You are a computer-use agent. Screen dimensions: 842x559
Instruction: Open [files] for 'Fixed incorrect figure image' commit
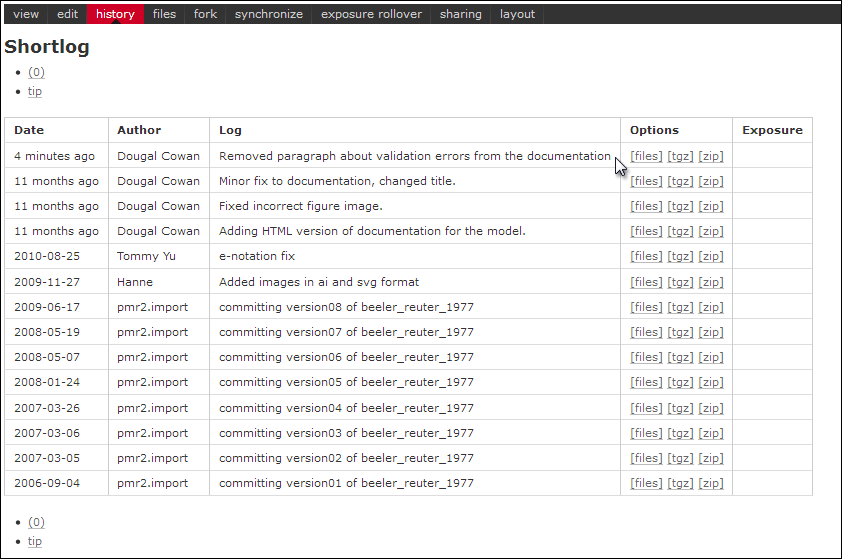646,206
